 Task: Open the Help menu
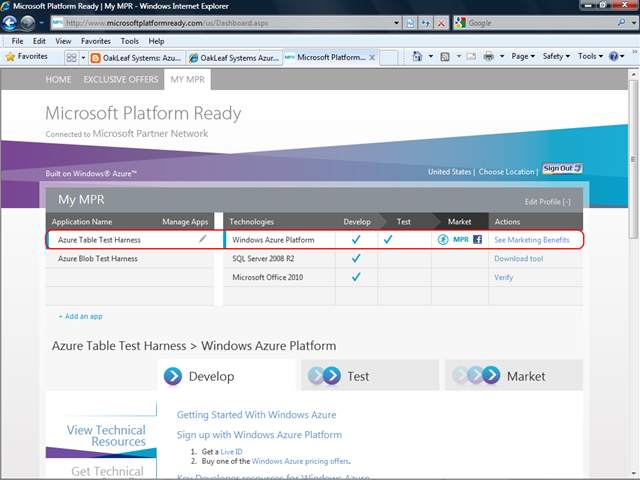(156, 41)
